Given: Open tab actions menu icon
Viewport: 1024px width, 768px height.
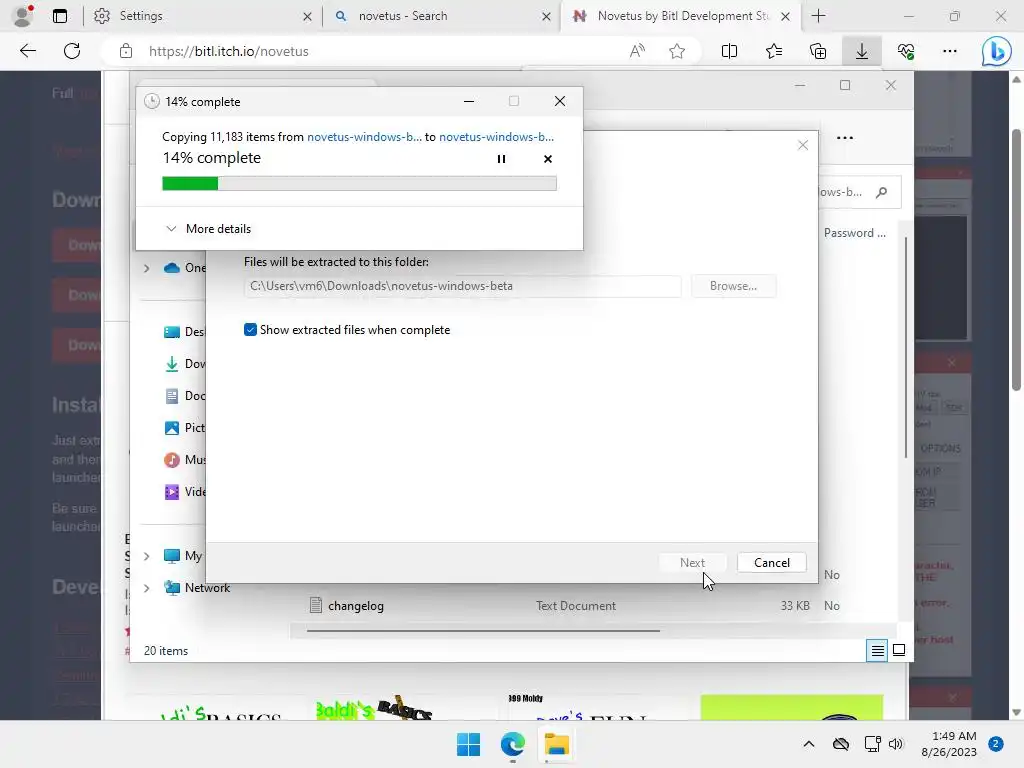Looking at the screenshot, I should [60, 16].
